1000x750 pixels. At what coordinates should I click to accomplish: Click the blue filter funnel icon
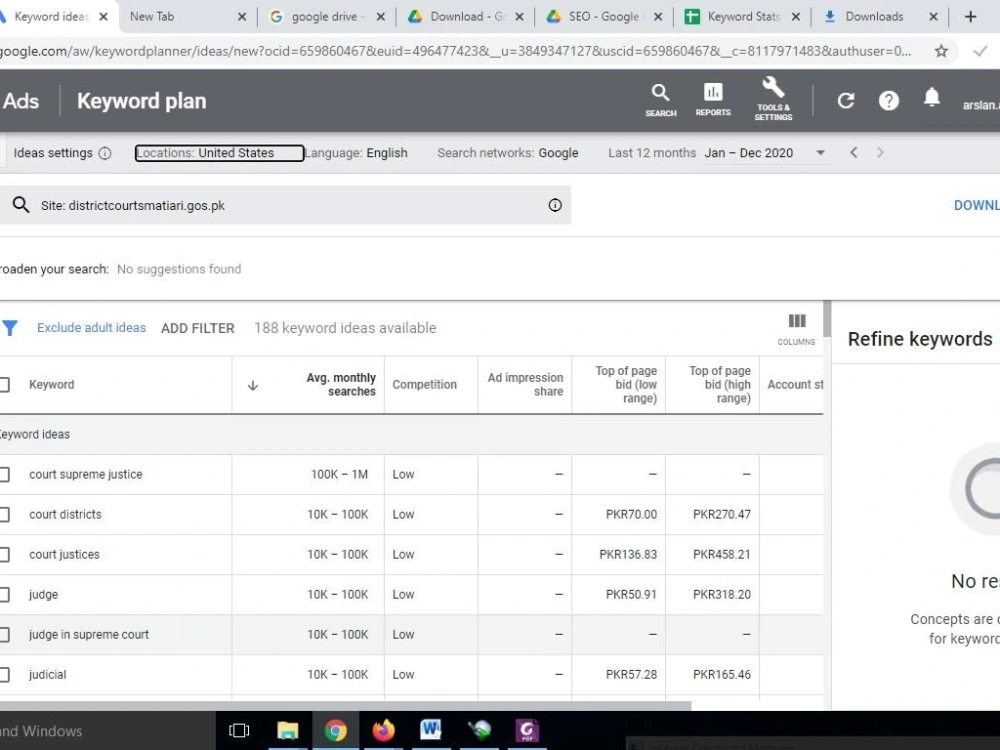10,328
